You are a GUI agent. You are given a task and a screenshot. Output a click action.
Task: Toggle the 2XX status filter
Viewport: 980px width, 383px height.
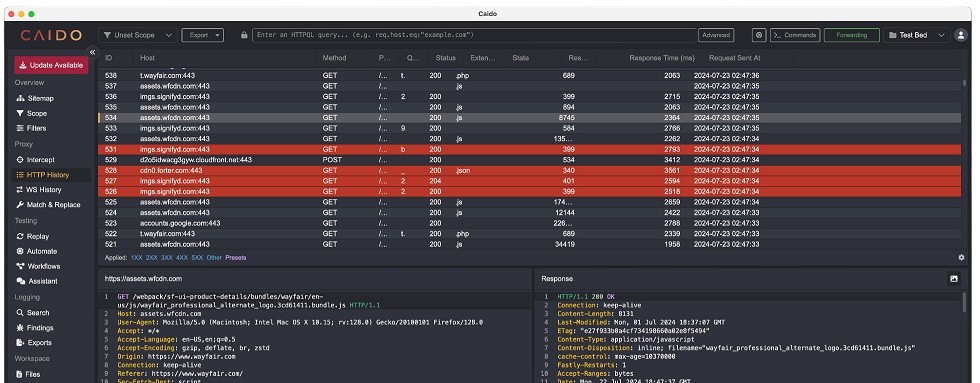[x=152, y=257]
